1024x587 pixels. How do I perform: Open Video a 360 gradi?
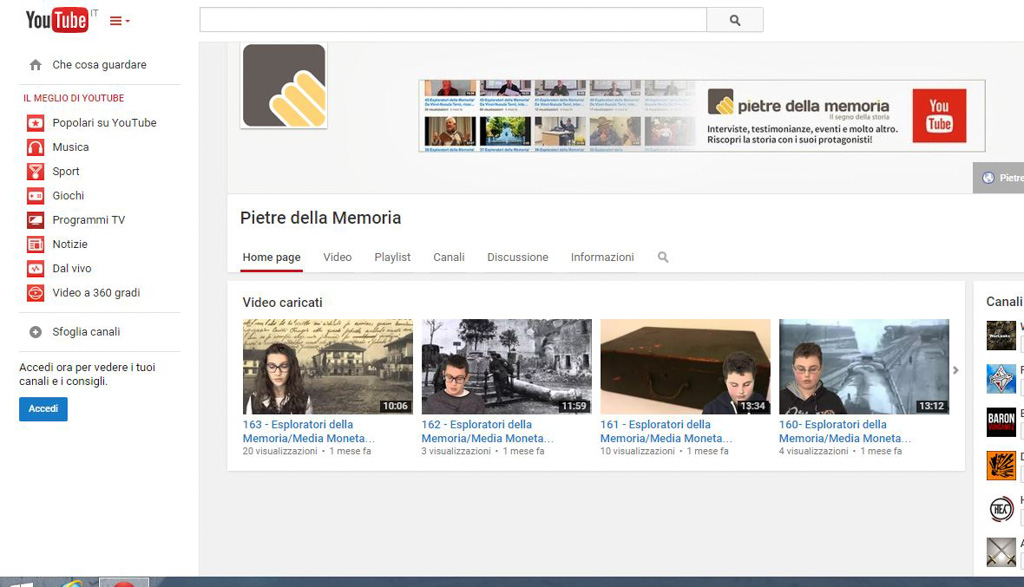click(96, 293)
